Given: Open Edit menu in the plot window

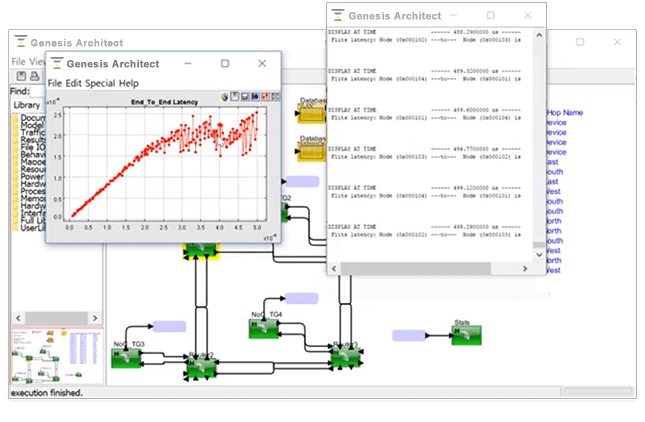Looking at the screenshot, I should pyautogui.click(x=74, y=83).
